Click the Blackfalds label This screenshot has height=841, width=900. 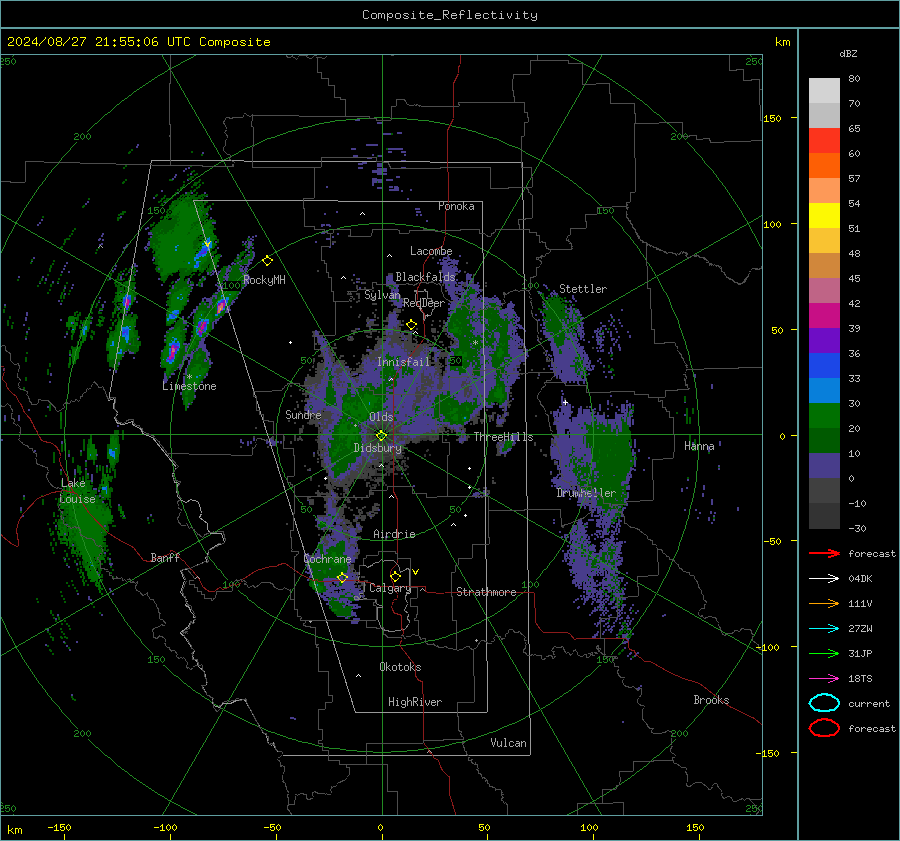(425, 277)
